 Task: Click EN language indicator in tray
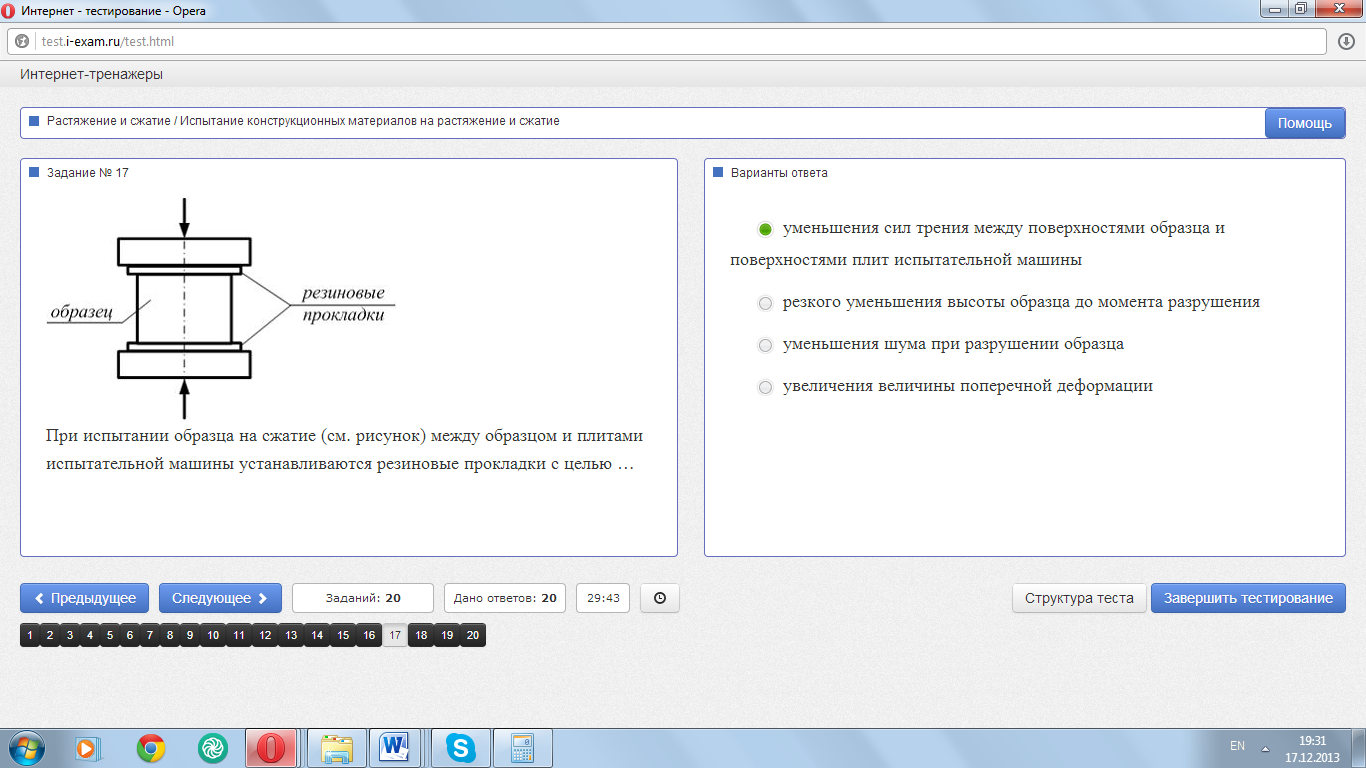(1238, 746)
